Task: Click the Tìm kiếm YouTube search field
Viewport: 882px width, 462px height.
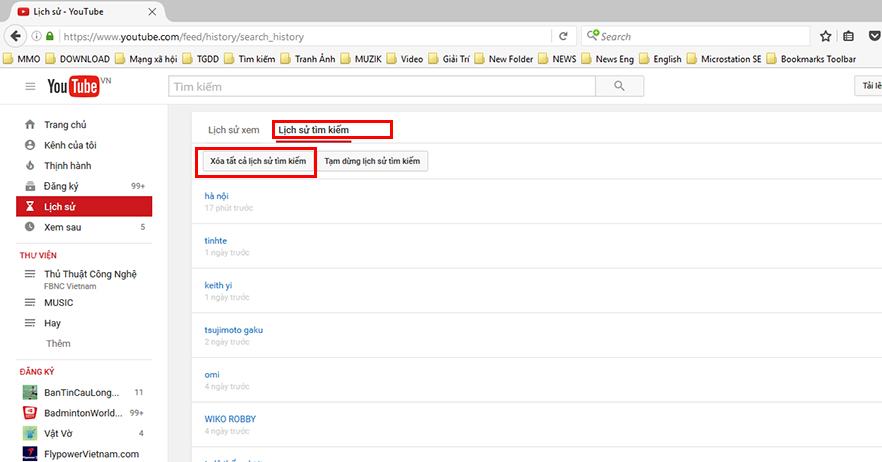Action: pos(381,86)
